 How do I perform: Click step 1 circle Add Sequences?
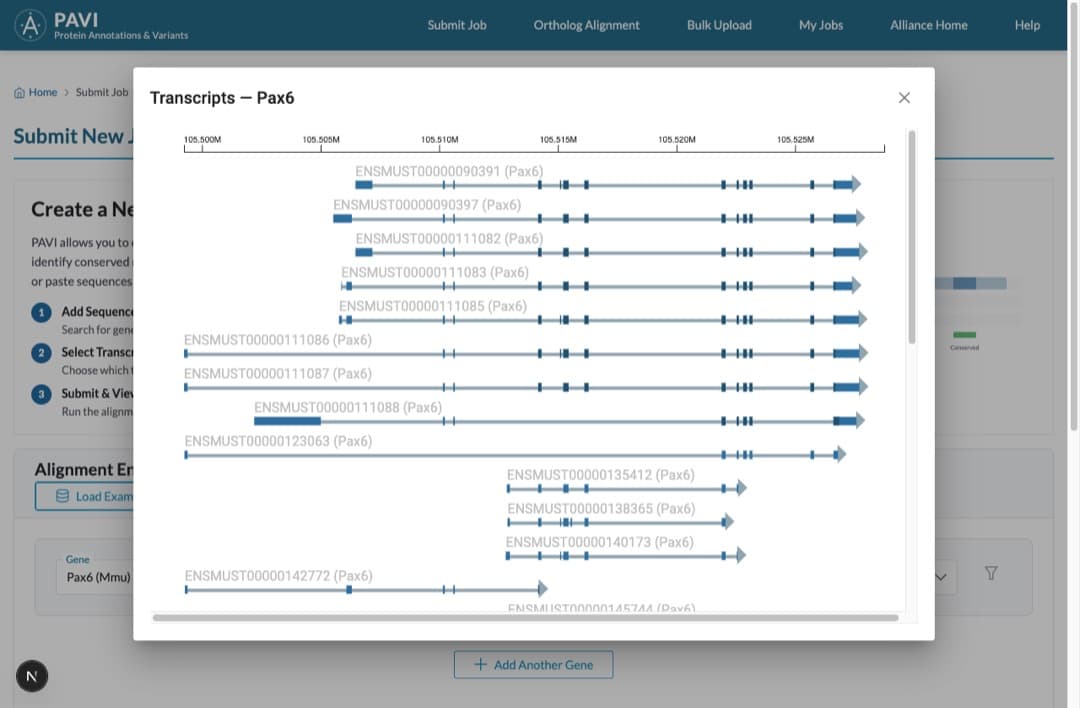click(41, 313)
